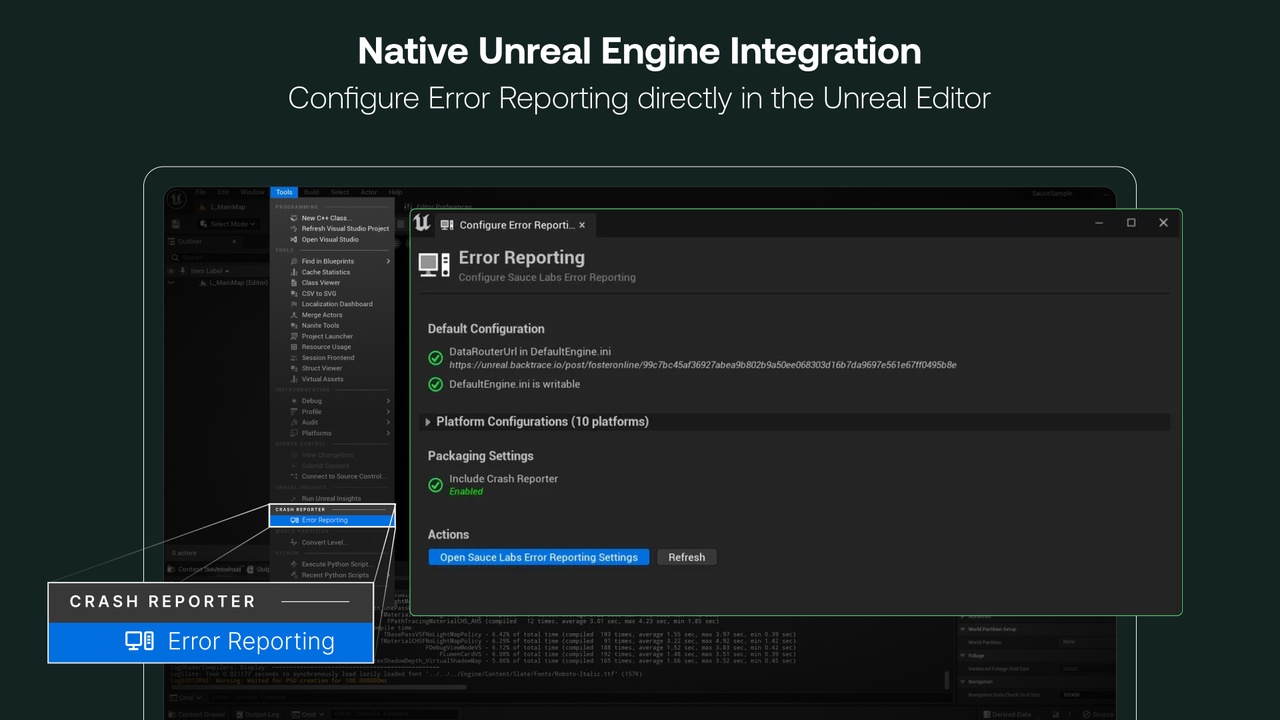Switch to the L_MainMap tab
1280x720 pixels.
pyautogui.click(x=222, y=207)
